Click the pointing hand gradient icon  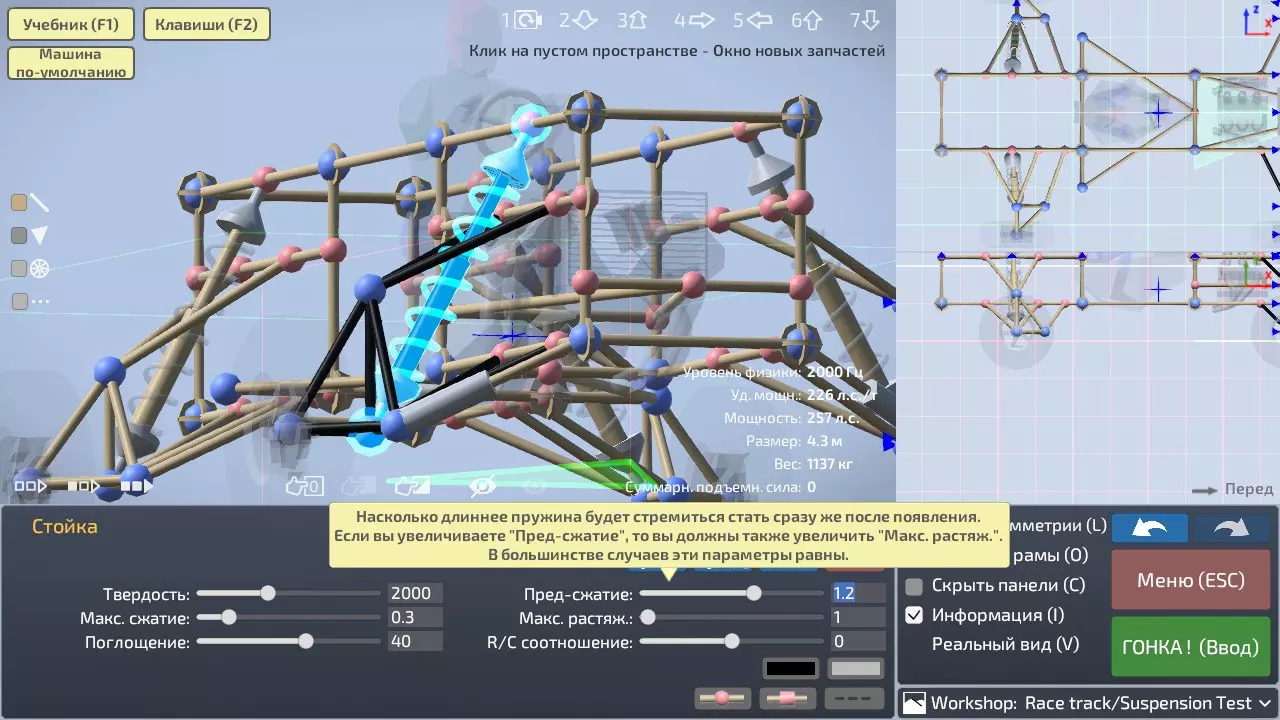tap(413, 487)
